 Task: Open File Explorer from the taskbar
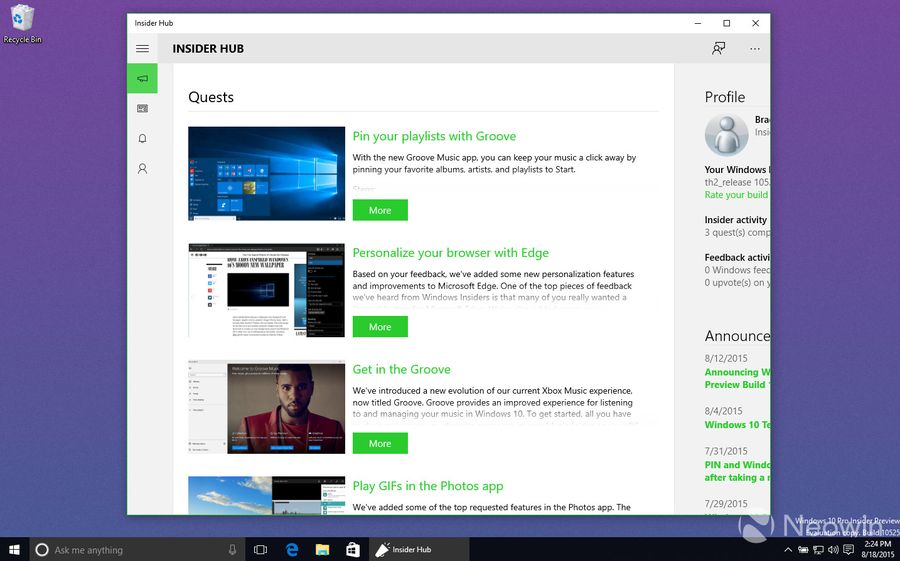323,550
